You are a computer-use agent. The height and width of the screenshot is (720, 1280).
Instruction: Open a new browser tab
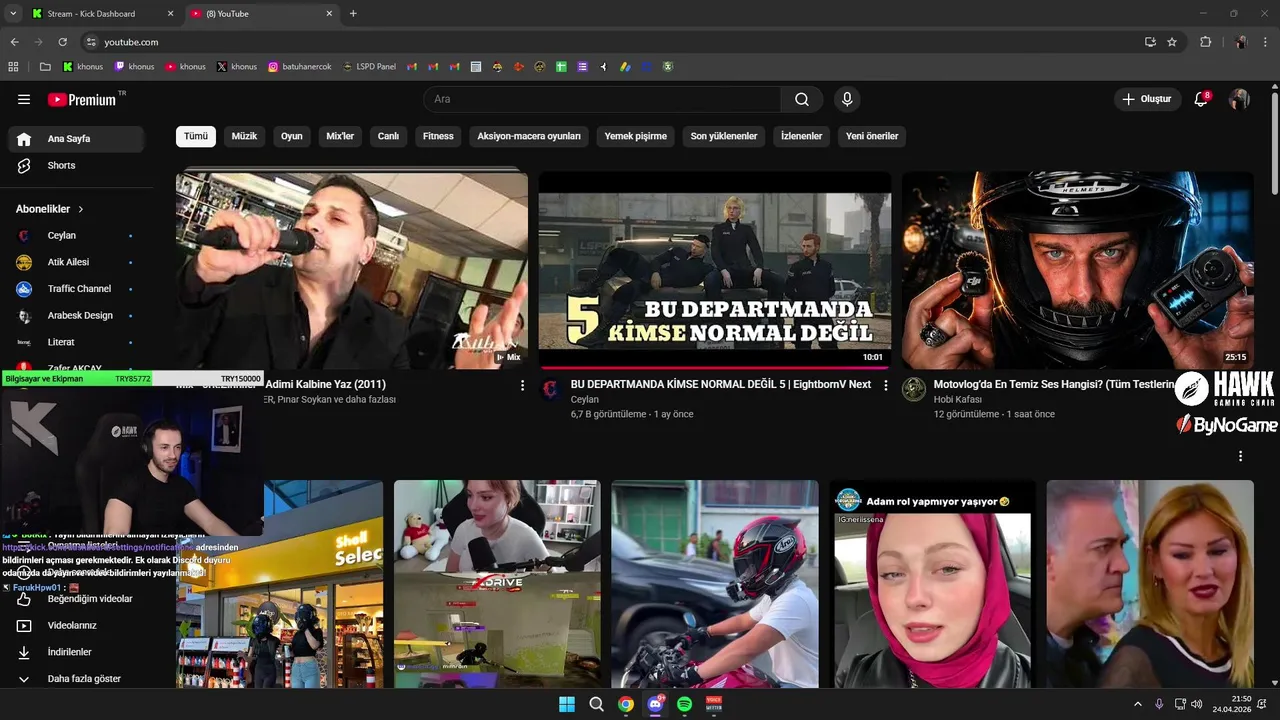click(353, 14)
